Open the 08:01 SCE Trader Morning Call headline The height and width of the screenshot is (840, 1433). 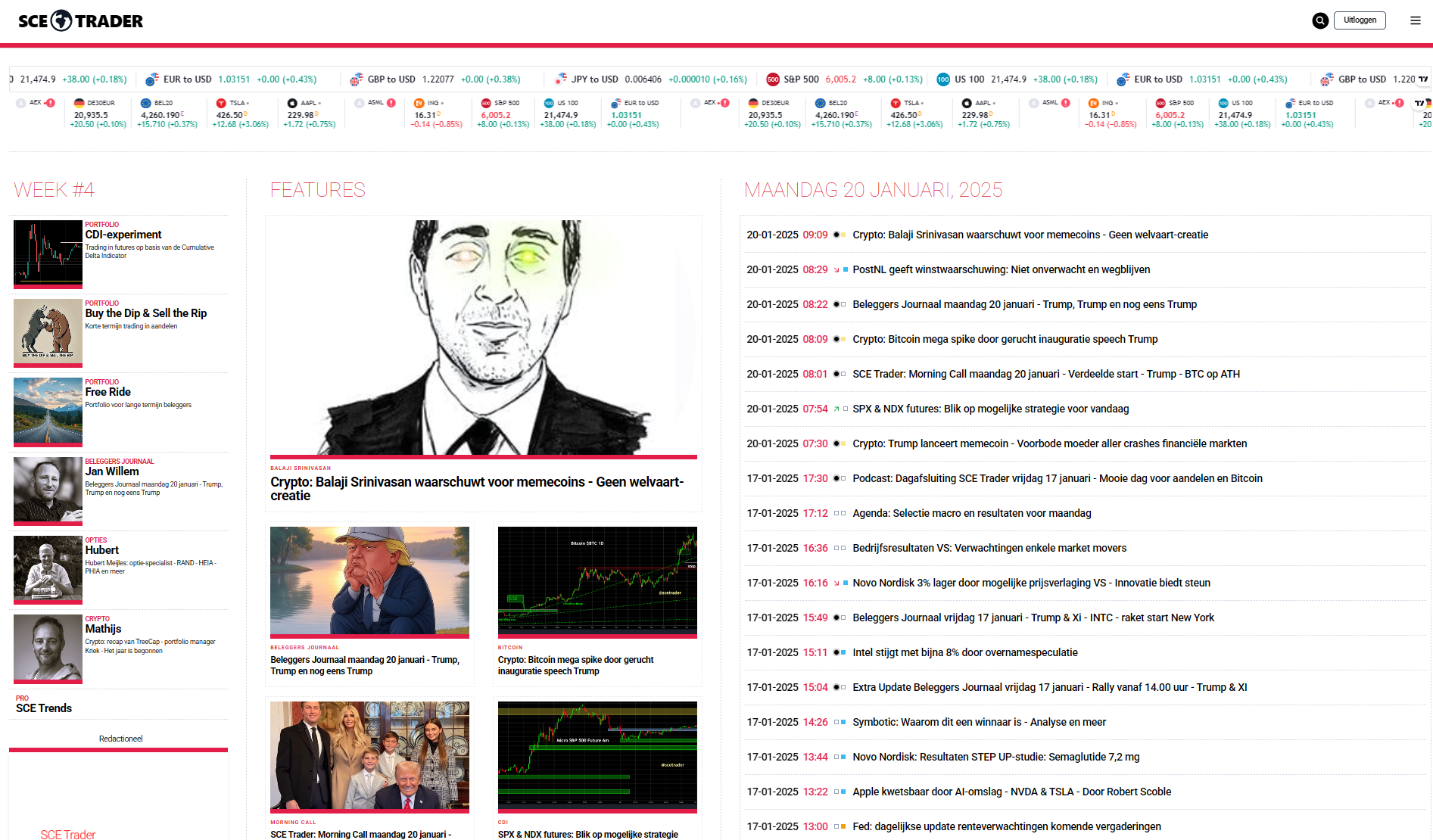[1046, 374]
